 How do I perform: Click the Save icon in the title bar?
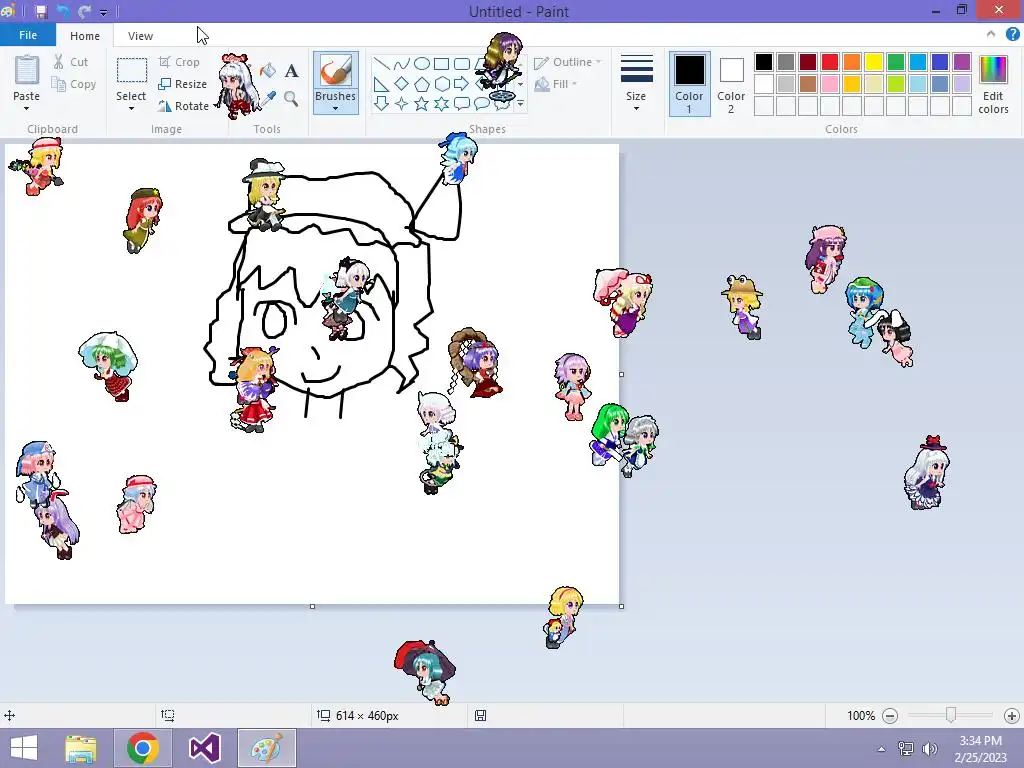(x=41, y=11)
